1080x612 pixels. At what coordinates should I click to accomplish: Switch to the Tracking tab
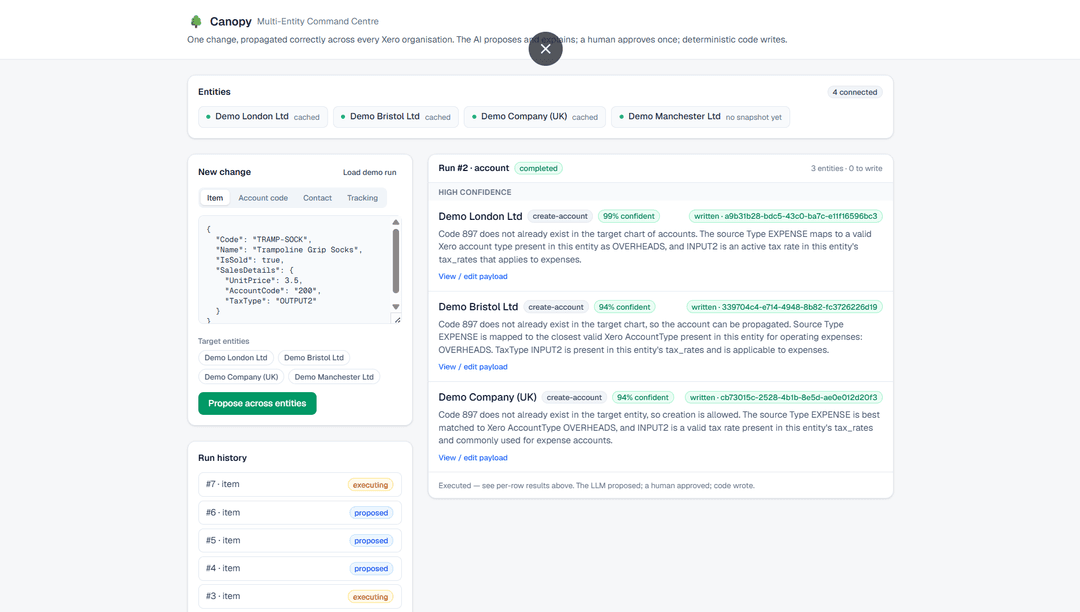pos(362,198)
